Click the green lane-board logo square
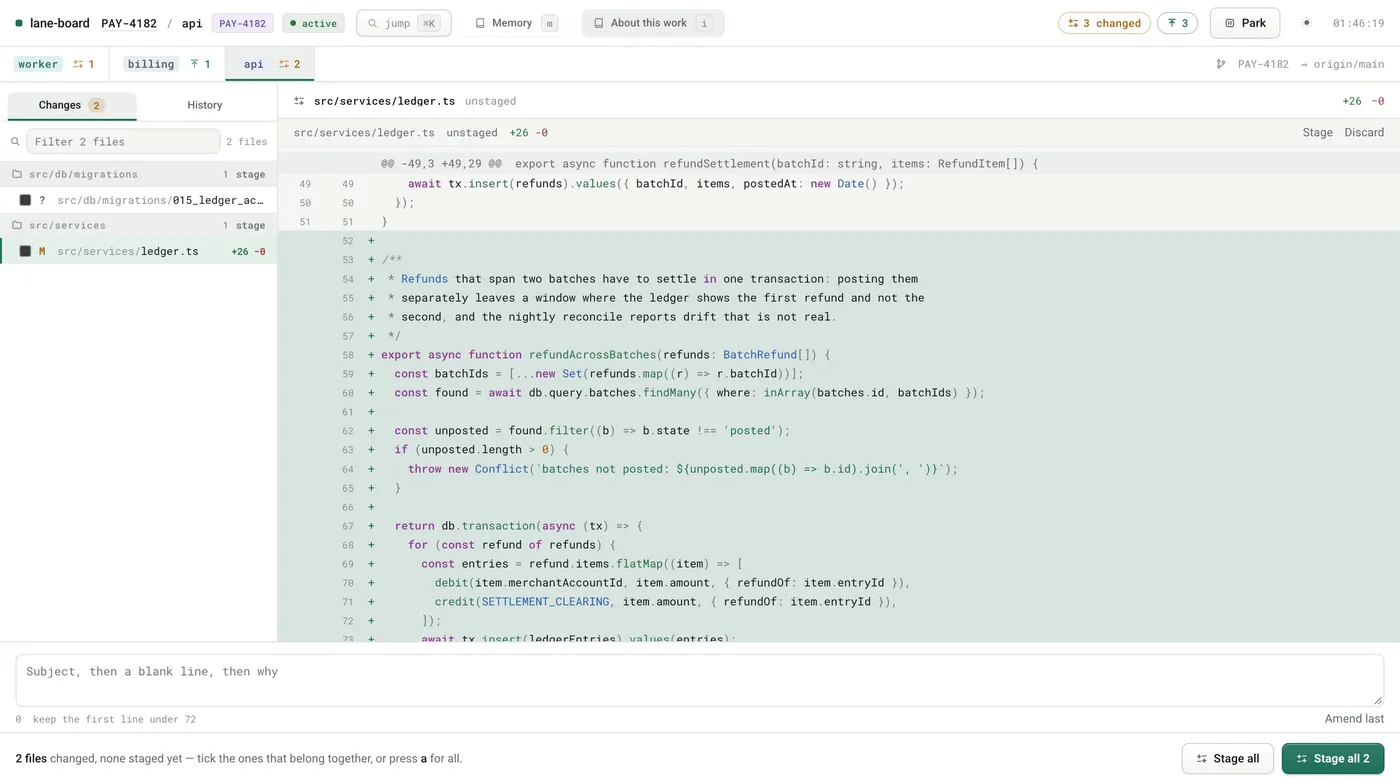Image resolution: width=1400 pixels, height=784 pixels. pos(19,23)
